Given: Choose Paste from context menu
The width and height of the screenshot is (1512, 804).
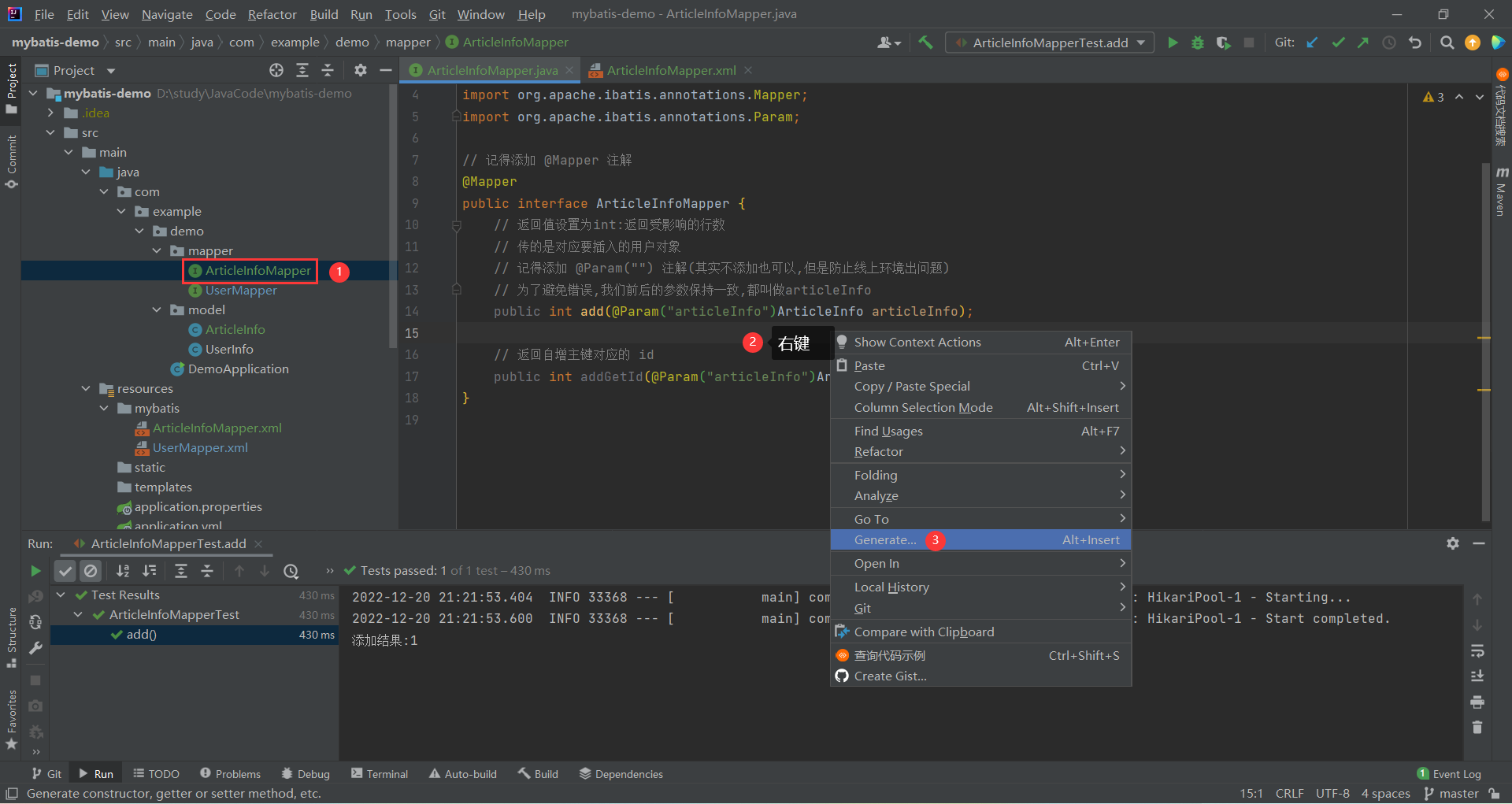Looking at the screenshot, I should click(x=980, y=365).
